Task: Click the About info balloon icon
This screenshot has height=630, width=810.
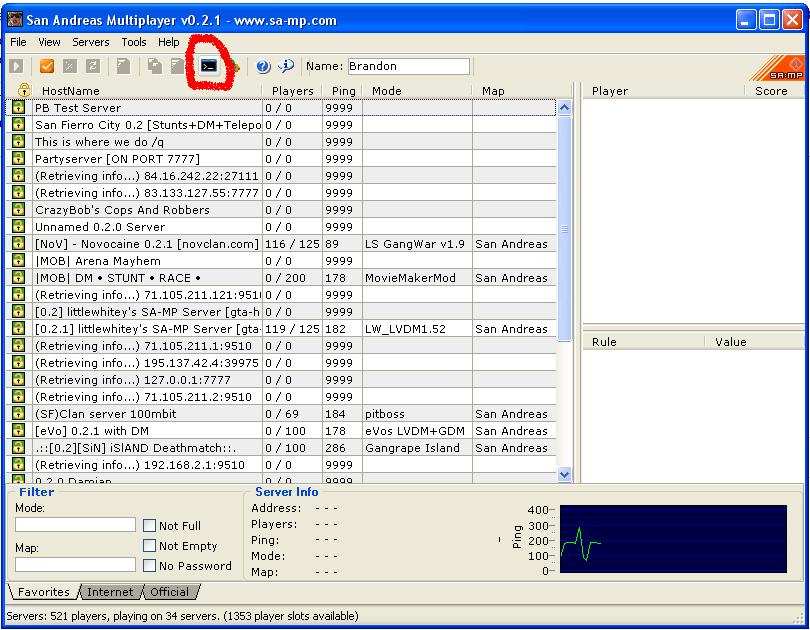Action: 285,66
